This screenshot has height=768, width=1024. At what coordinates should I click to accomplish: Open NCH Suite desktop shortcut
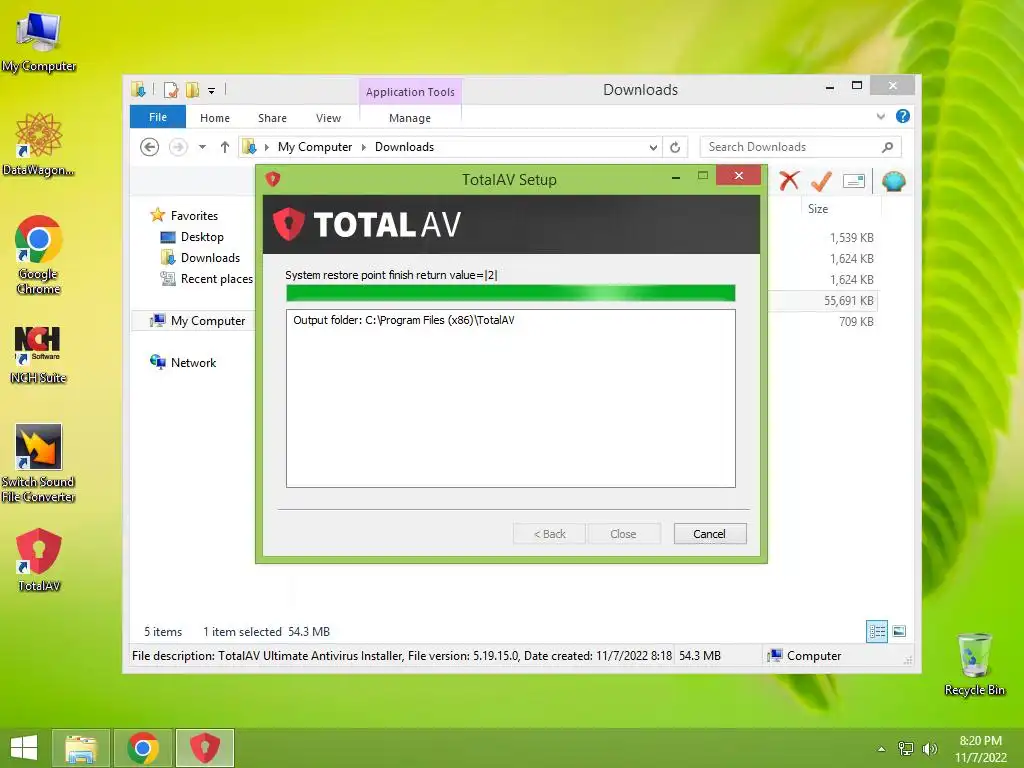click(x=39, y=354)
